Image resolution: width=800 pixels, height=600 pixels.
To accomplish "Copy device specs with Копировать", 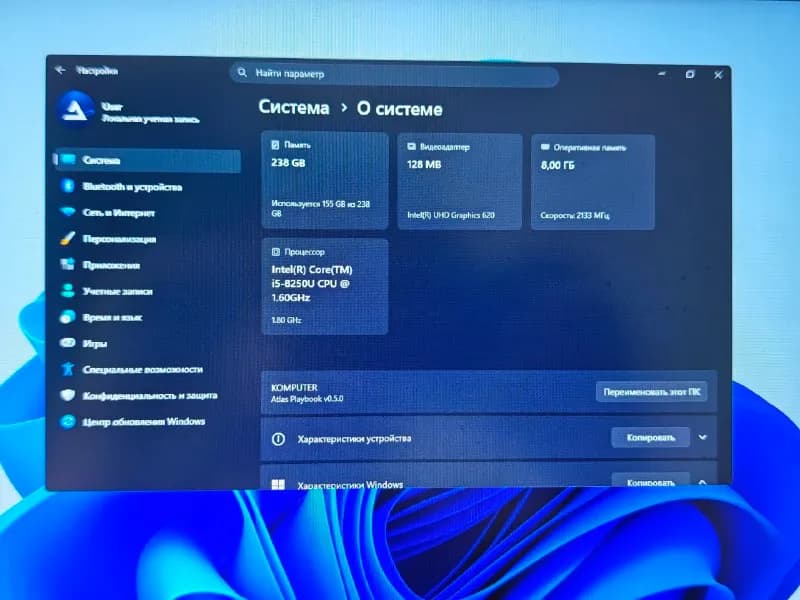I will [x=651, y=438].
